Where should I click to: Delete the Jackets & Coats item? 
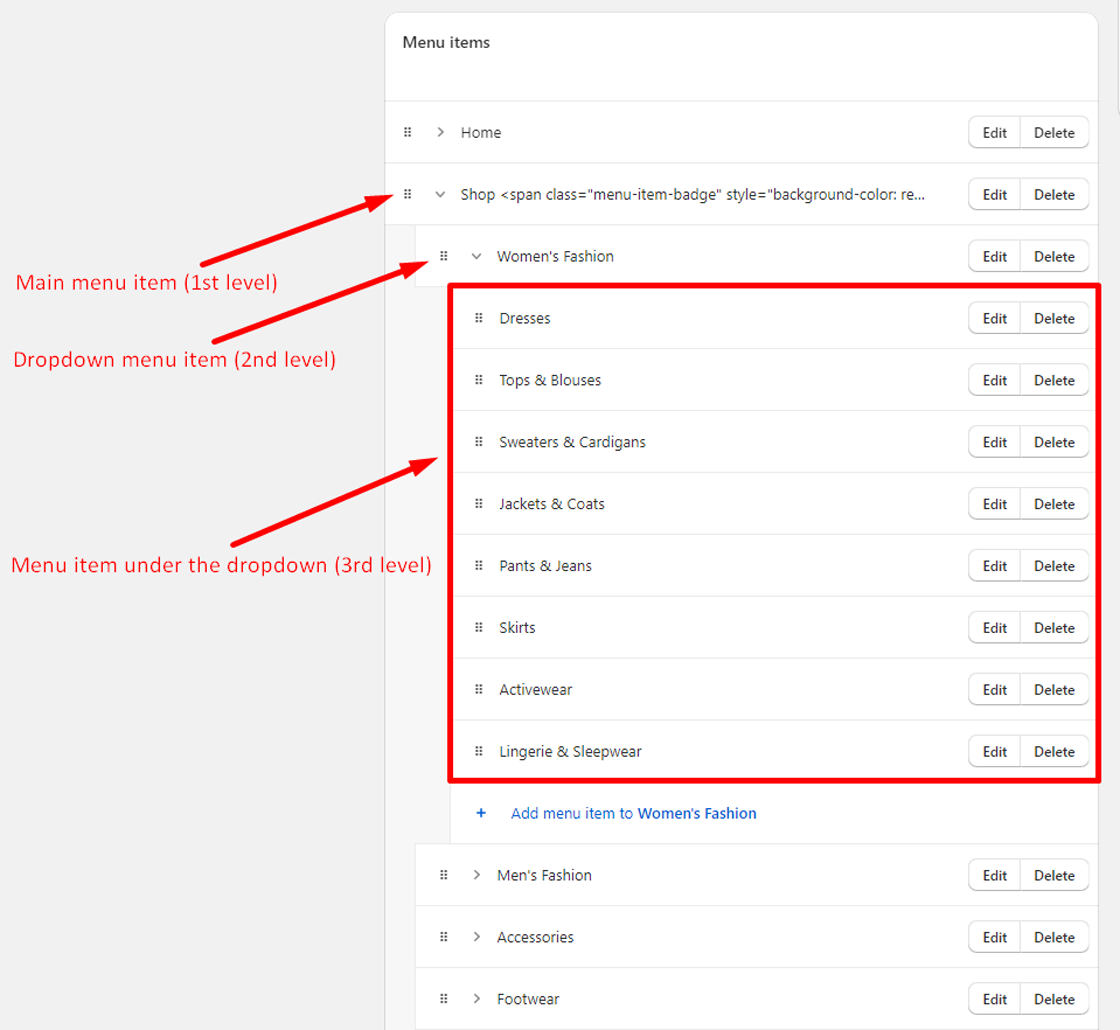pyautogui.click(x=1054, y=504)
